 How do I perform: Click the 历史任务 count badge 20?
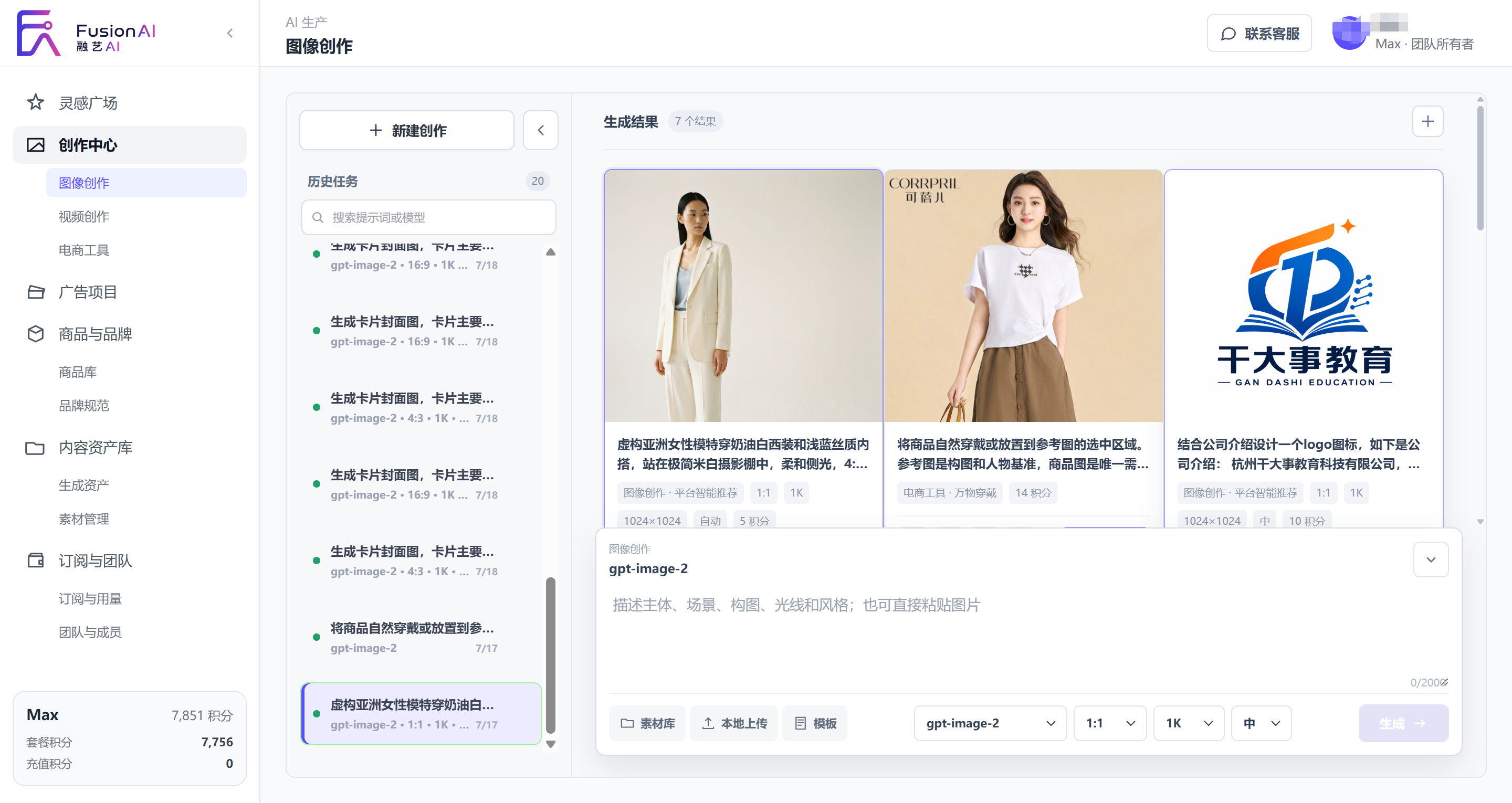click(x=538, y=182)
